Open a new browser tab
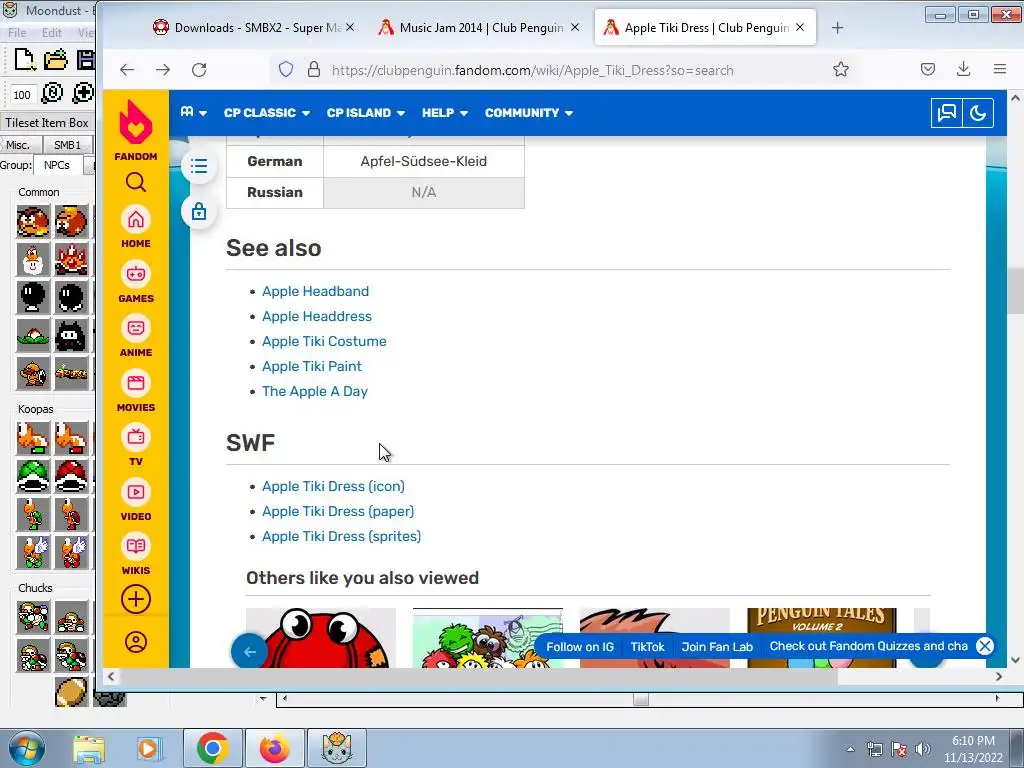1024x768 pixels. [838, 27]
